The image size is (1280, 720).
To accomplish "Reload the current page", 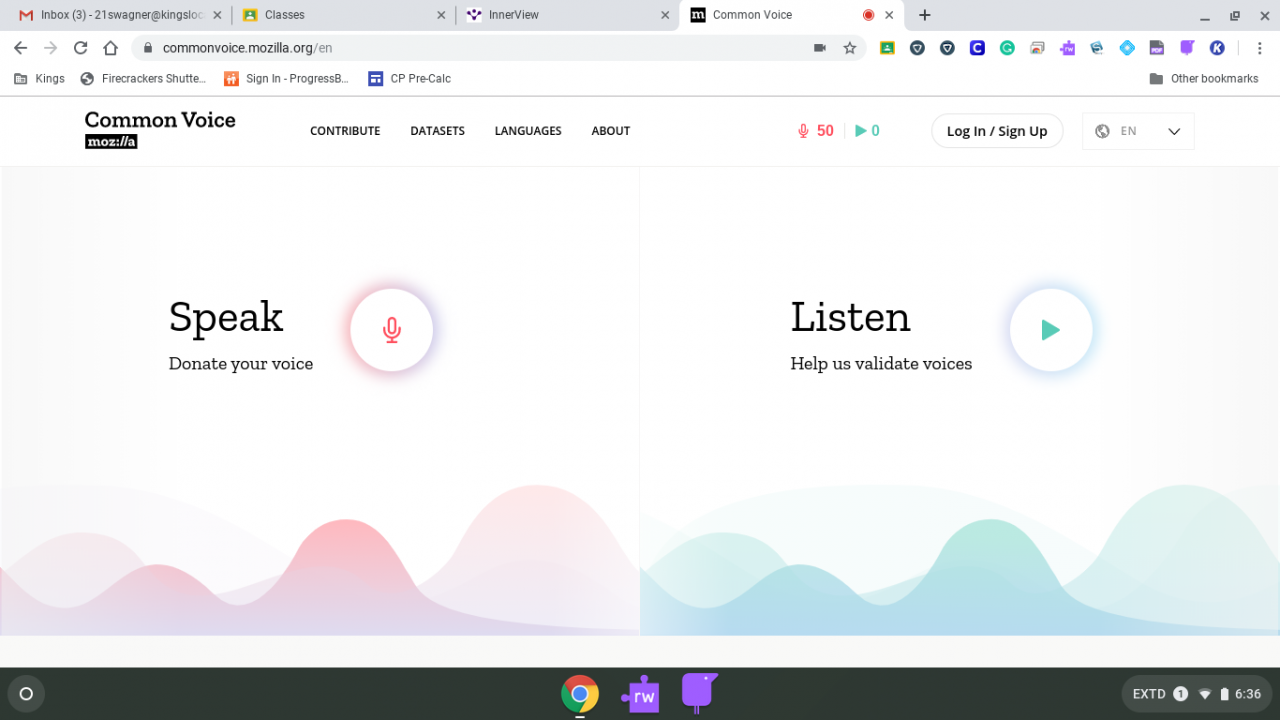I will (80, 48).
